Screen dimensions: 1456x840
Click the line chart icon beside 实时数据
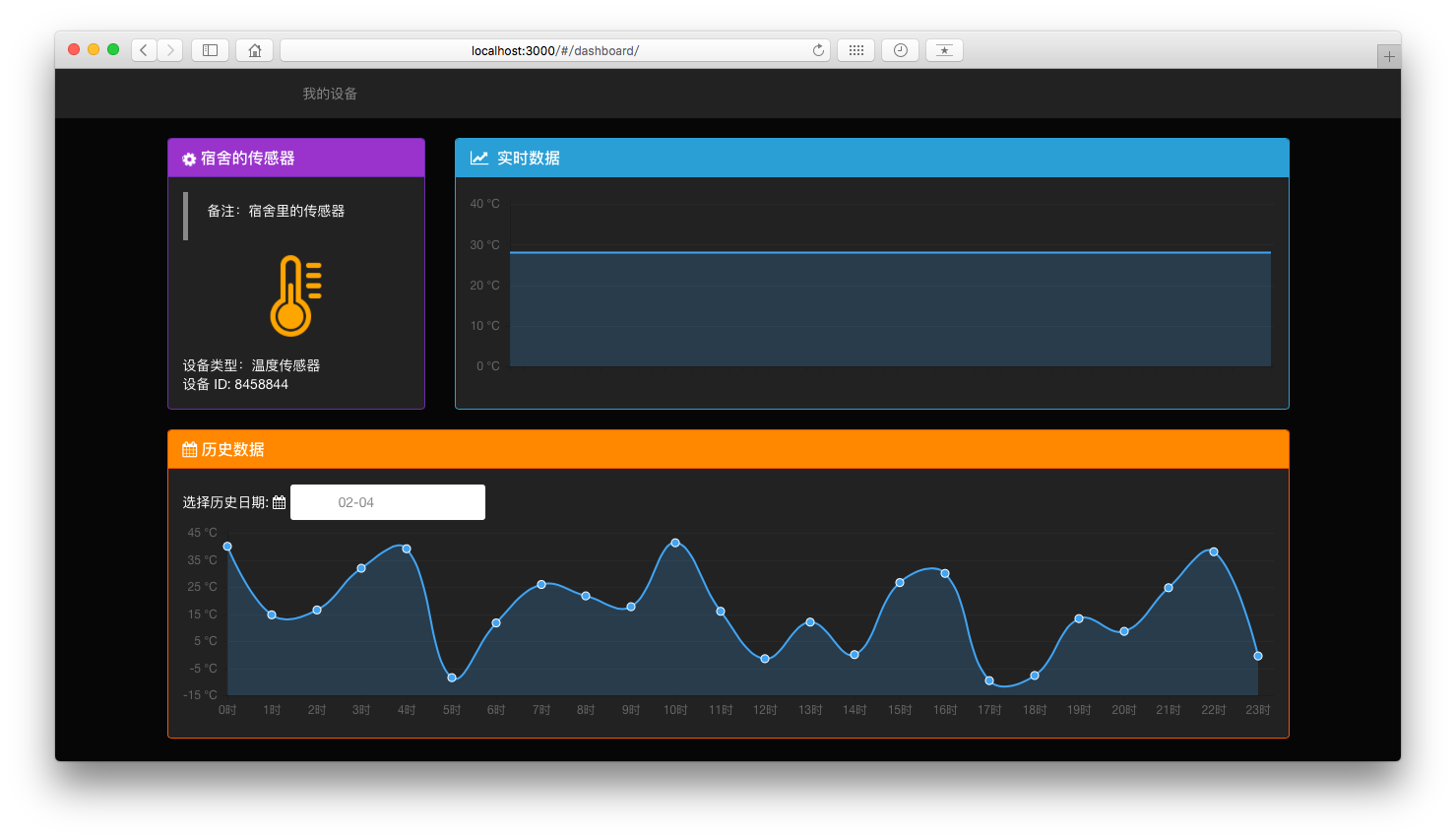pos(479,158)
